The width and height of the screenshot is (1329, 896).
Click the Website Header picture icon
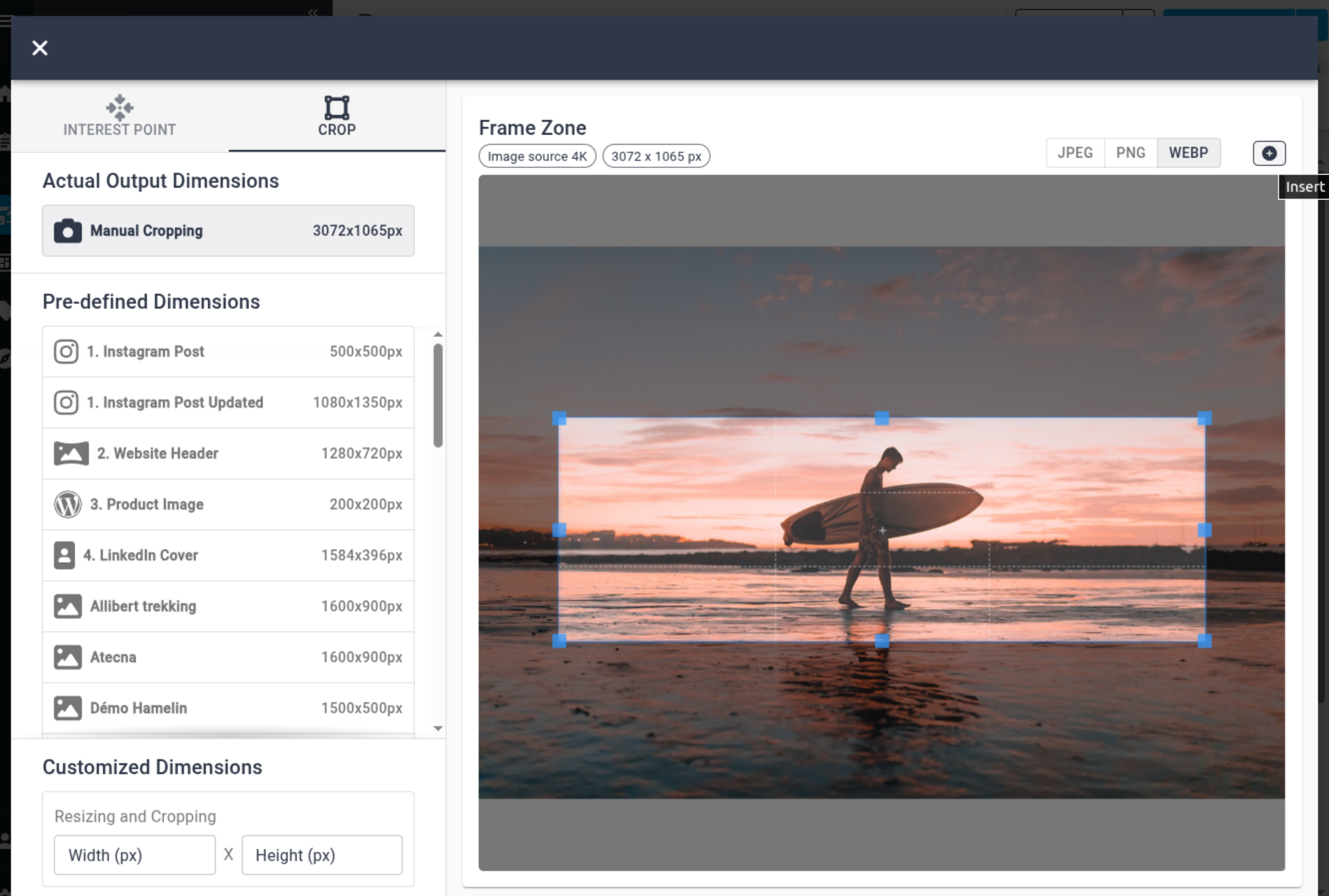coord(71,453)
